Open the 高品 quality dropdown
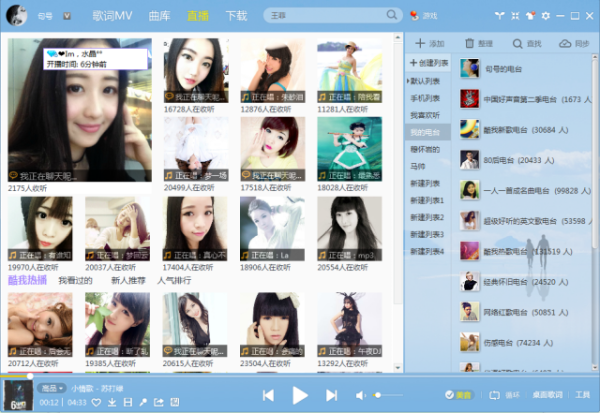Image resolution: width=600 pixels, height=413 pixels. tap(52, 389)
